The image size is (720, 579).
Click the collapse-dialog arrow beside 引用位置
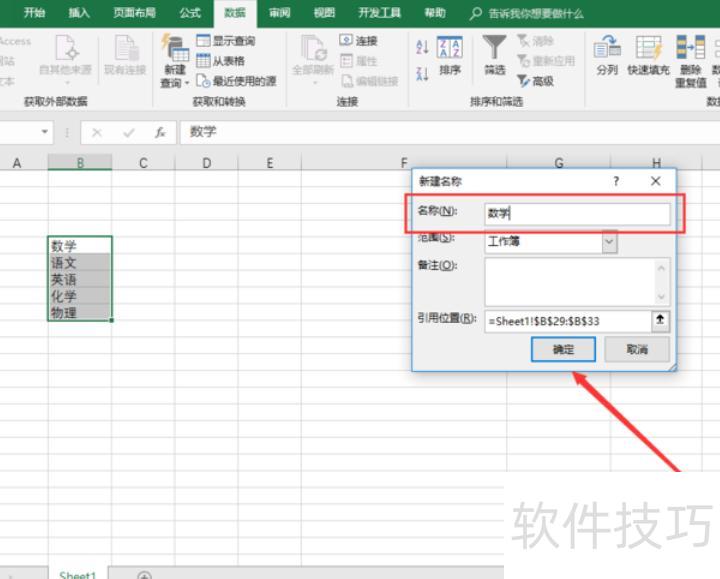point(661,321)
